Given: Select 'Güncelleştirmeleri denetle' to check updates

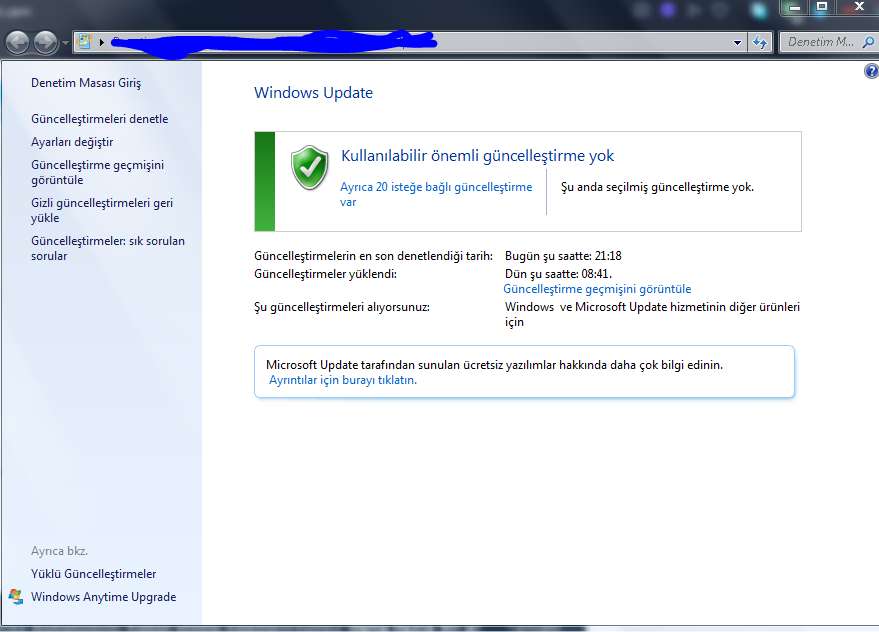Looking at the screenshot, I should pos(99,119).
